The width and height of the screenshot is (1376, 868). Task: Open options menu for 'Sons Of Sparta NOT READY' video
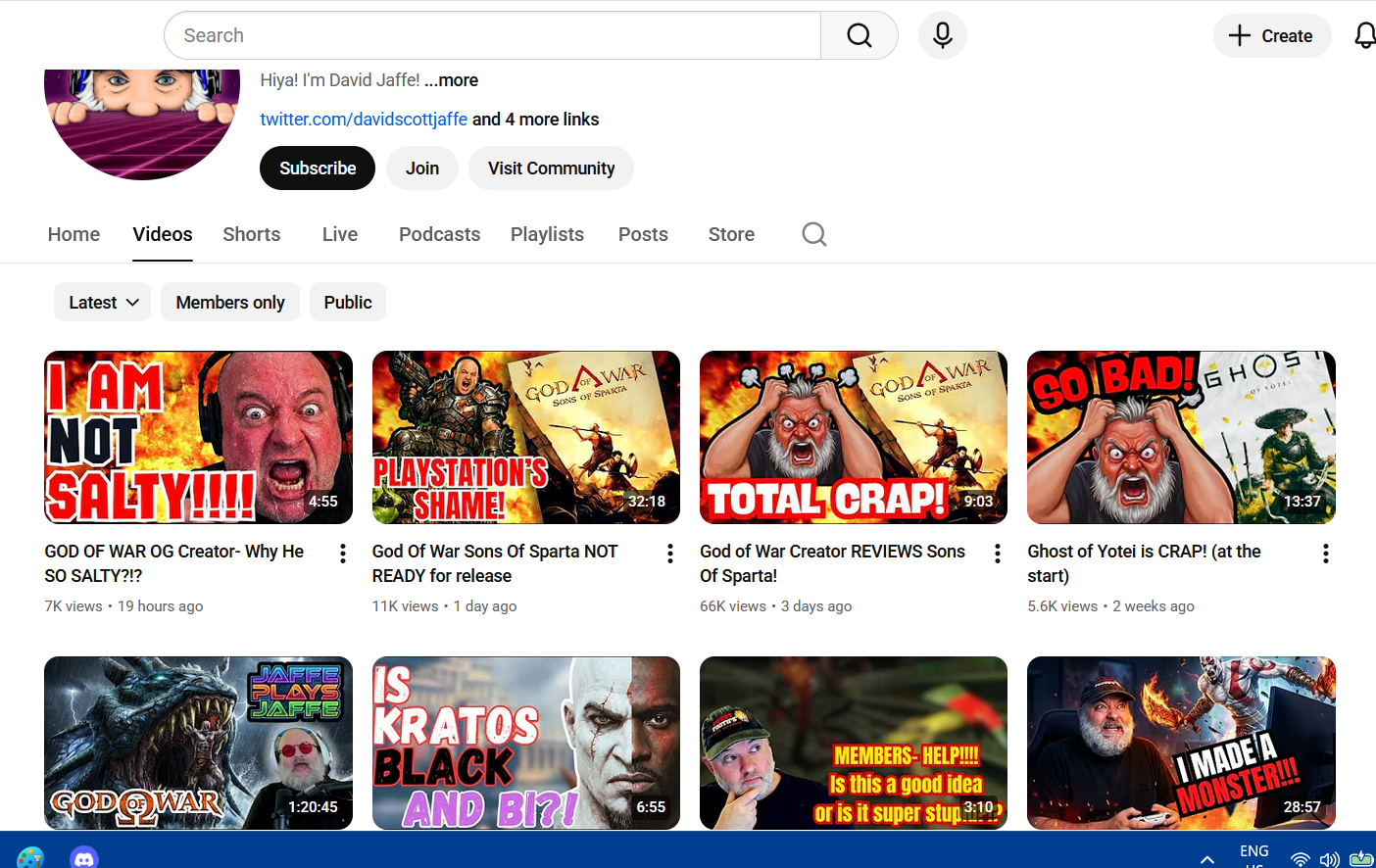point(669,554)
